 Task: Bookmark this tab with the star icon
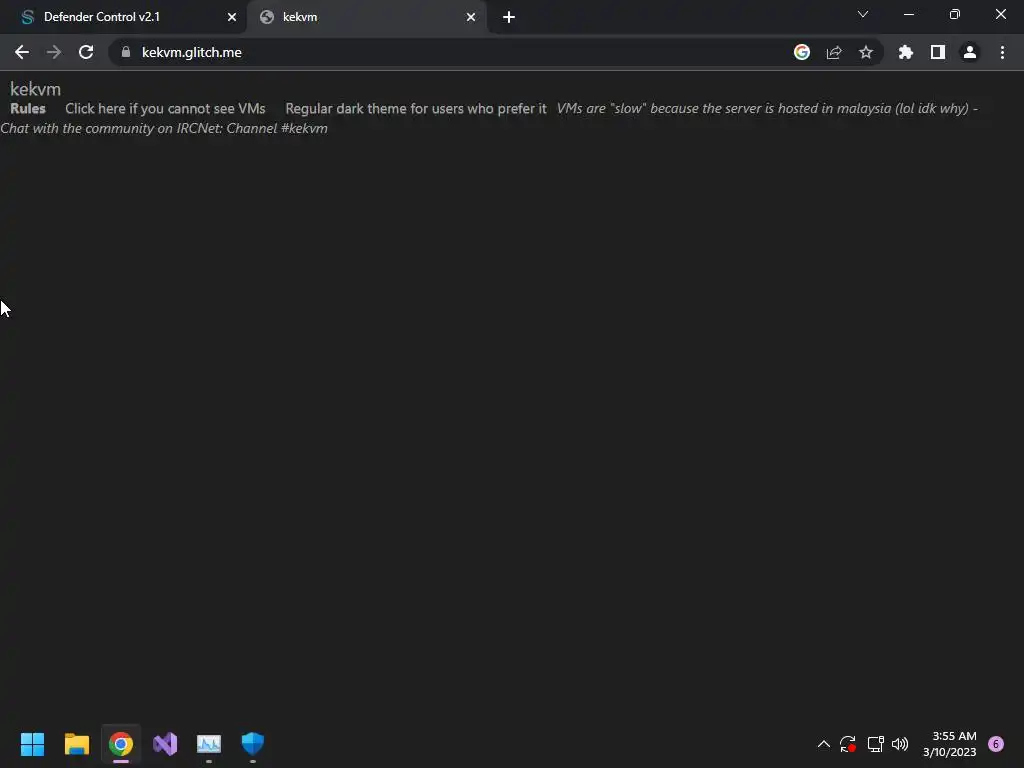click(866, 52)
